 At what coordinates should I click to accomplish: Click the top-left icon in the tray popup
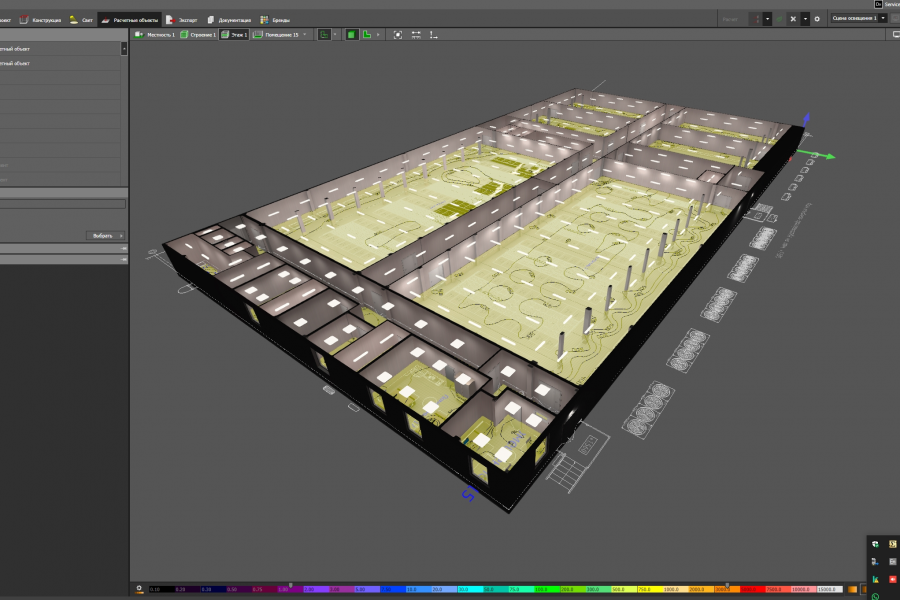point(875,544)
